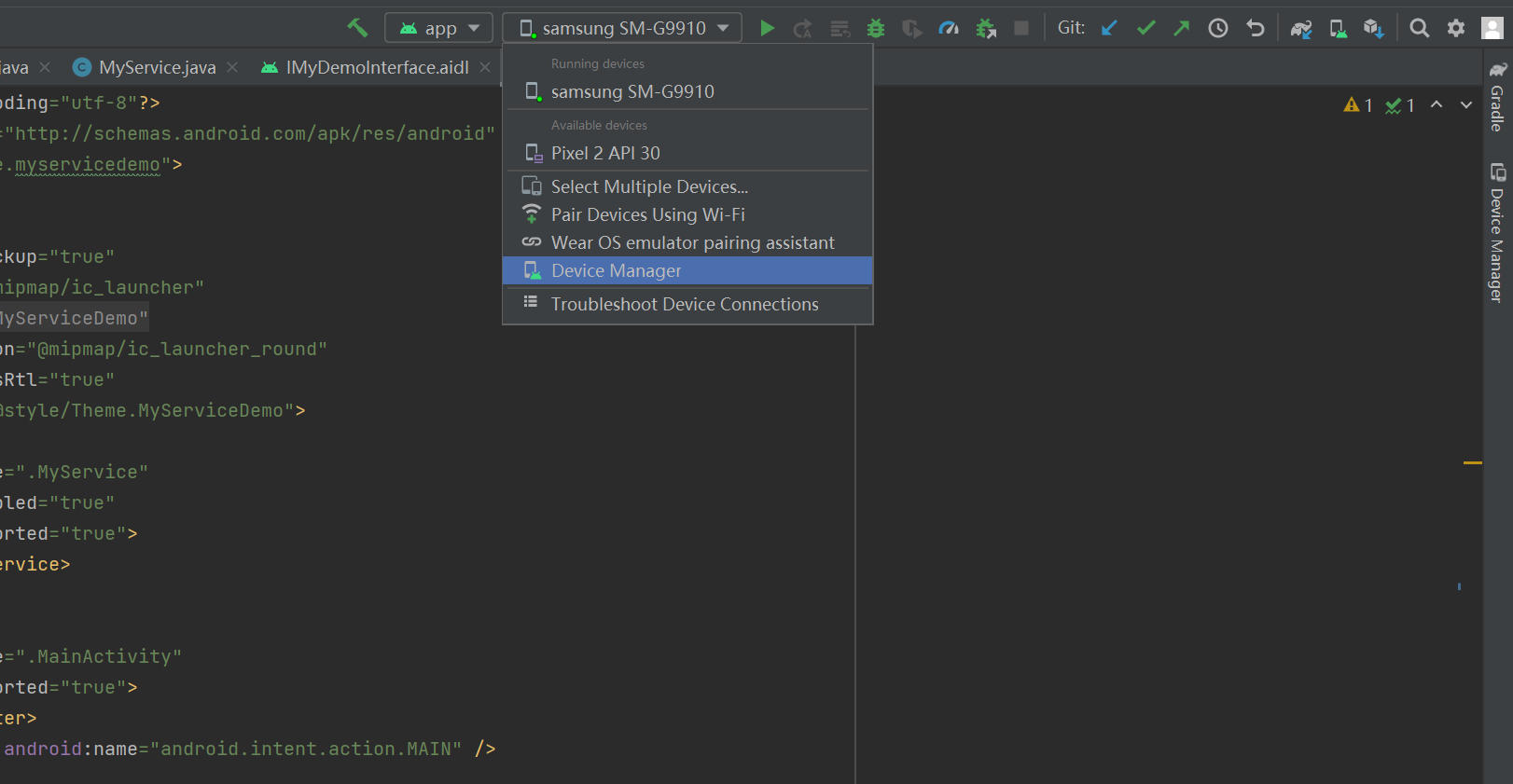
Task: Close the IMyDemoInterface.aidl tab
Action: (485, 67)
